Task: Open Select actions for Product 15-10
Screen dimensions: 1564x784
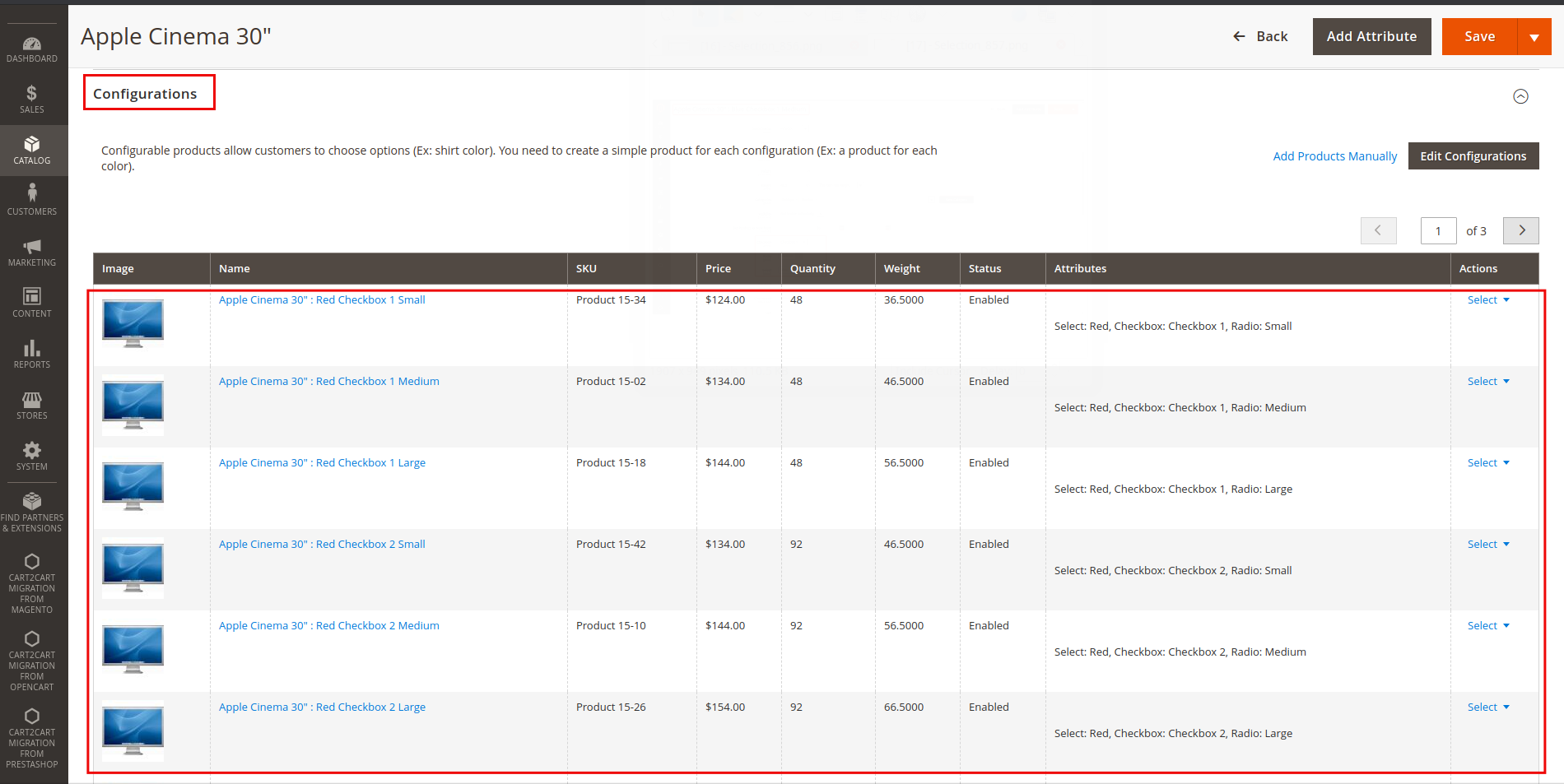Action: pos(1488,626)
